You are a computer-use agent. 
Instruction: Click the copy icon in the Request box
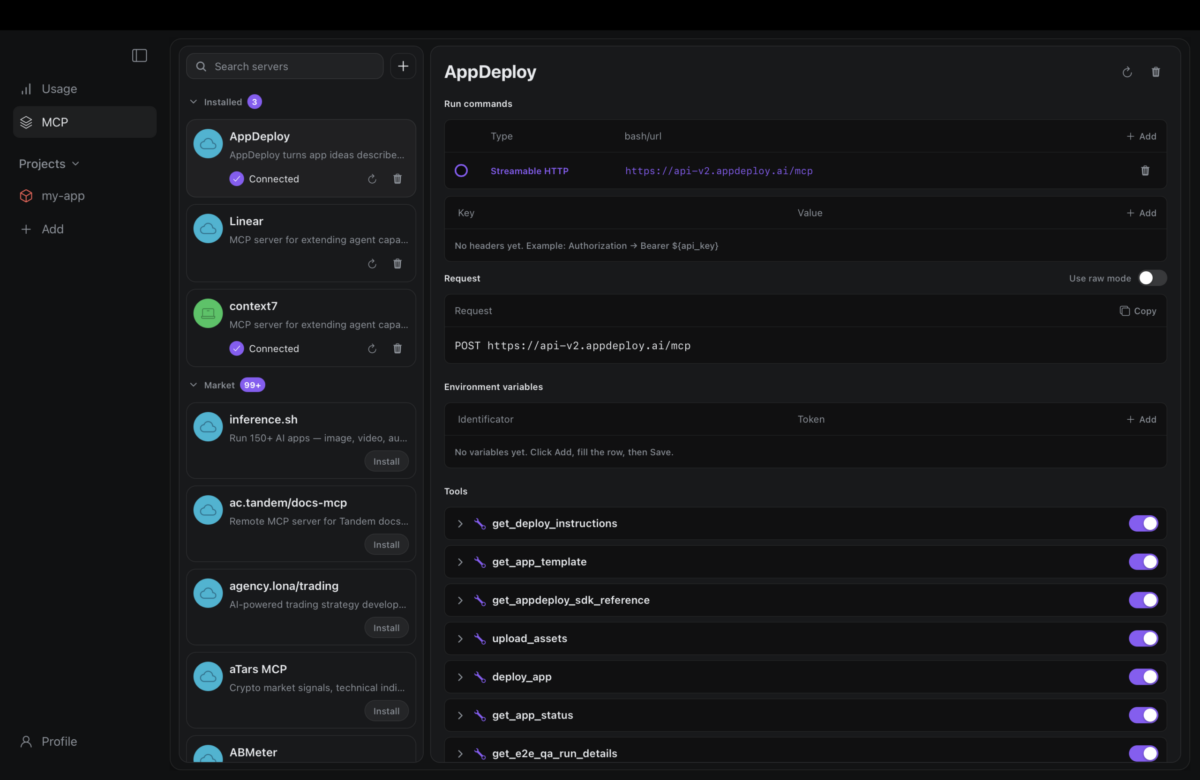pos(1125,311)
